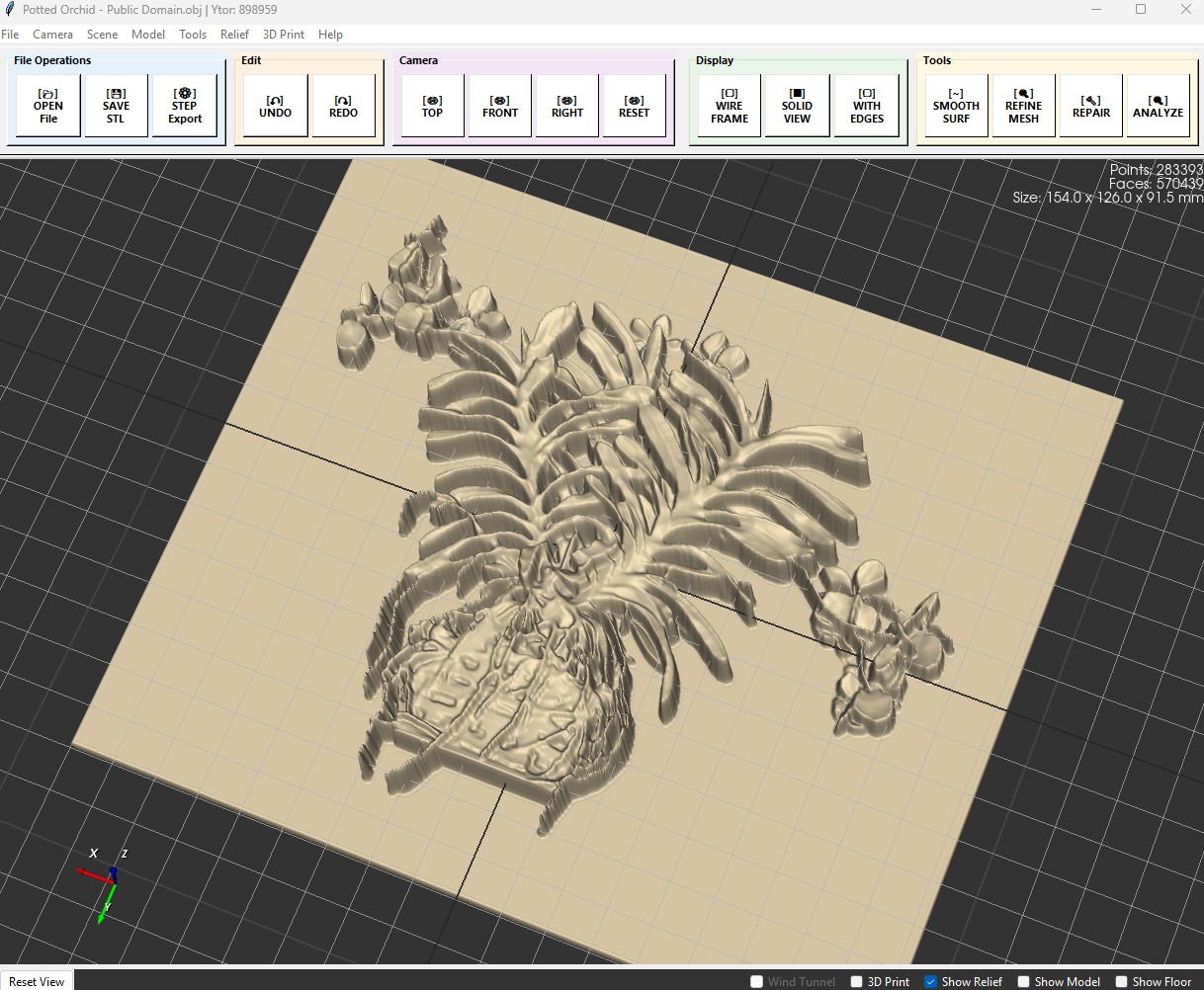Toggle the Show Floor checkbox
Viewport: 1204px width, 990px height.
click(x=1121, y=981)
